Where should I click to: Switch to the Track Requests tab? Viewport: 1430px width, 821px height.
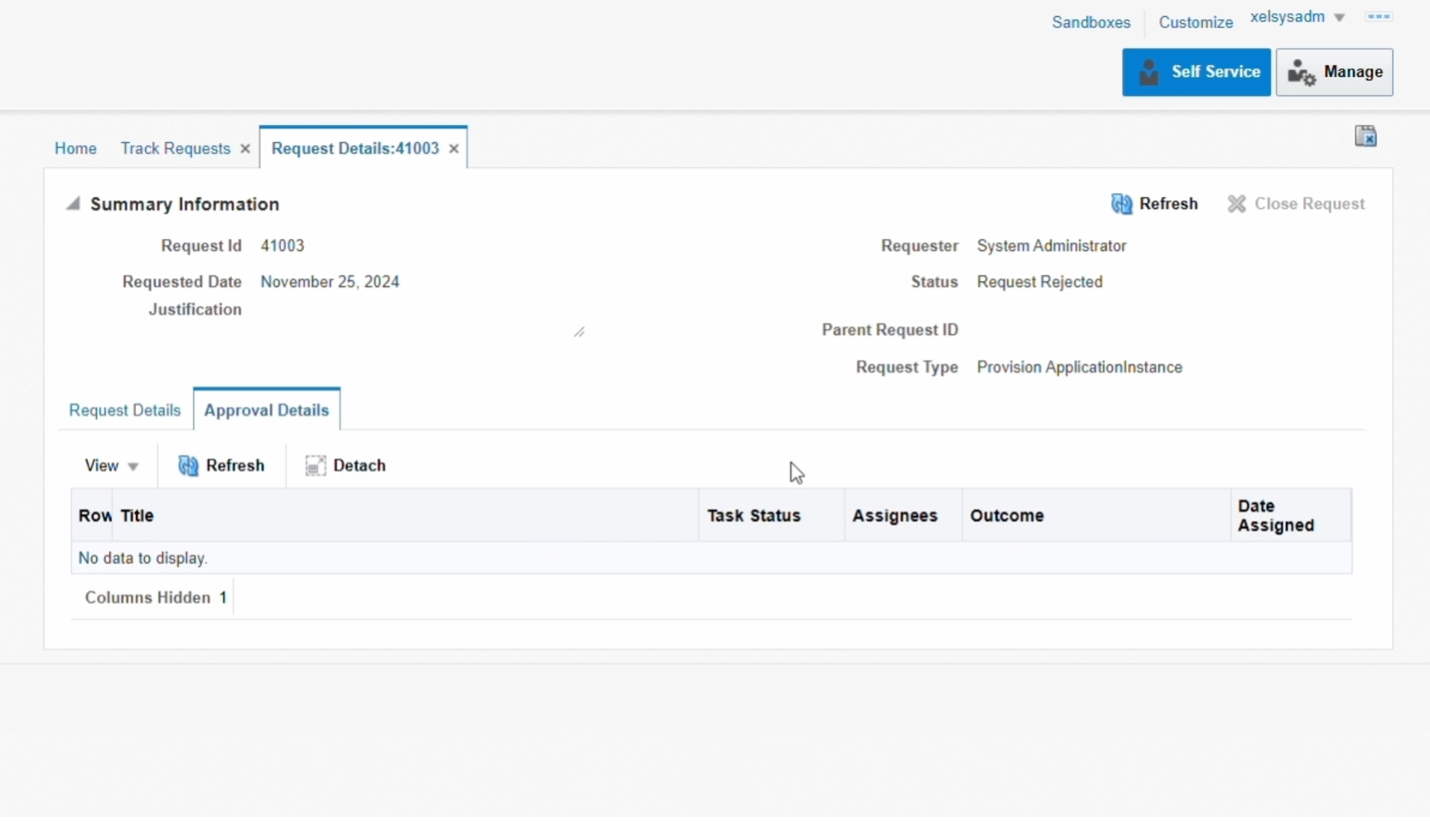[x=176, y=148]
